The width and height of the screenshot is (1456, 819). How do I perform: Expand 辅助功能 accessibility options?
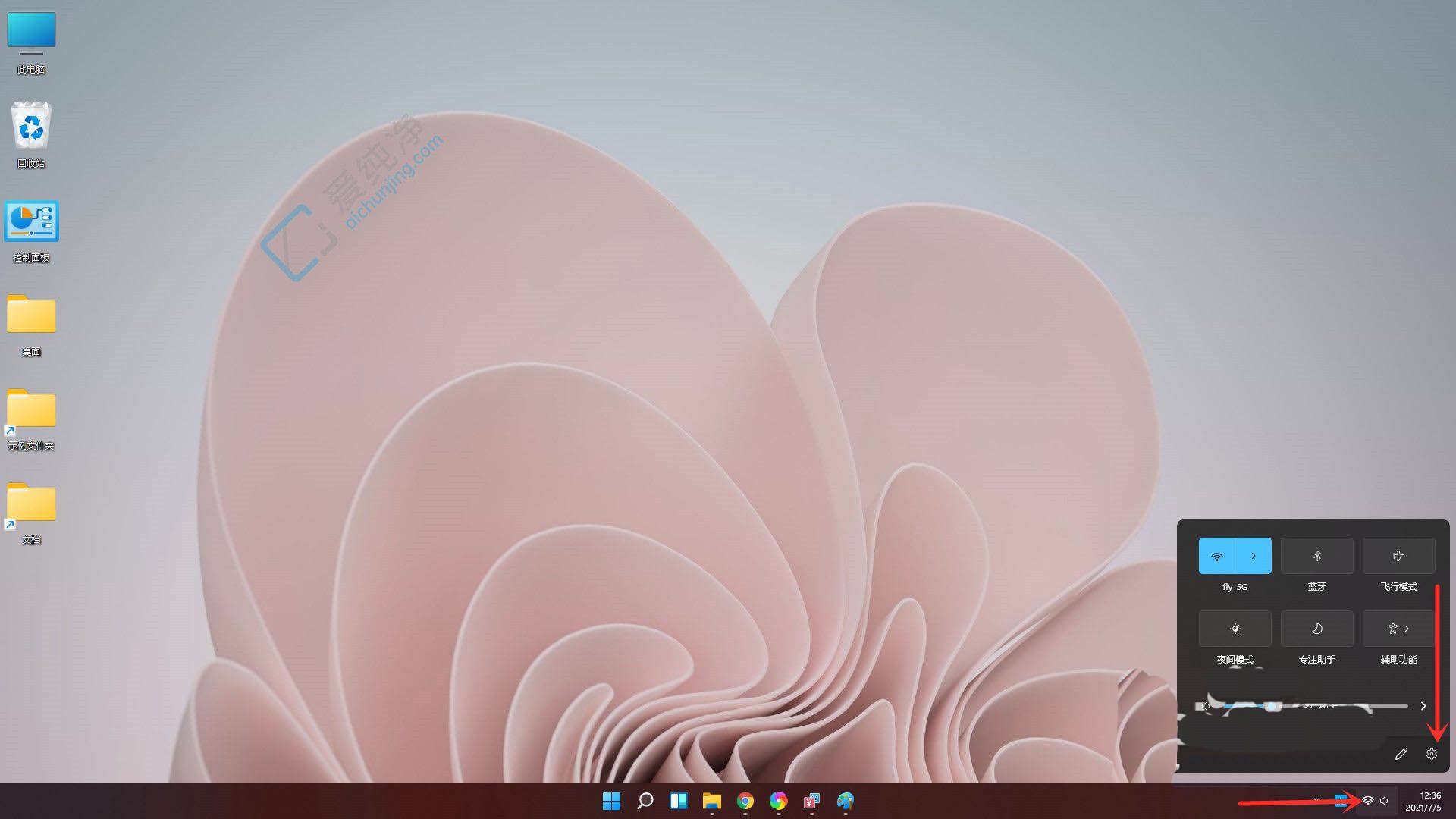point(1407,628)
